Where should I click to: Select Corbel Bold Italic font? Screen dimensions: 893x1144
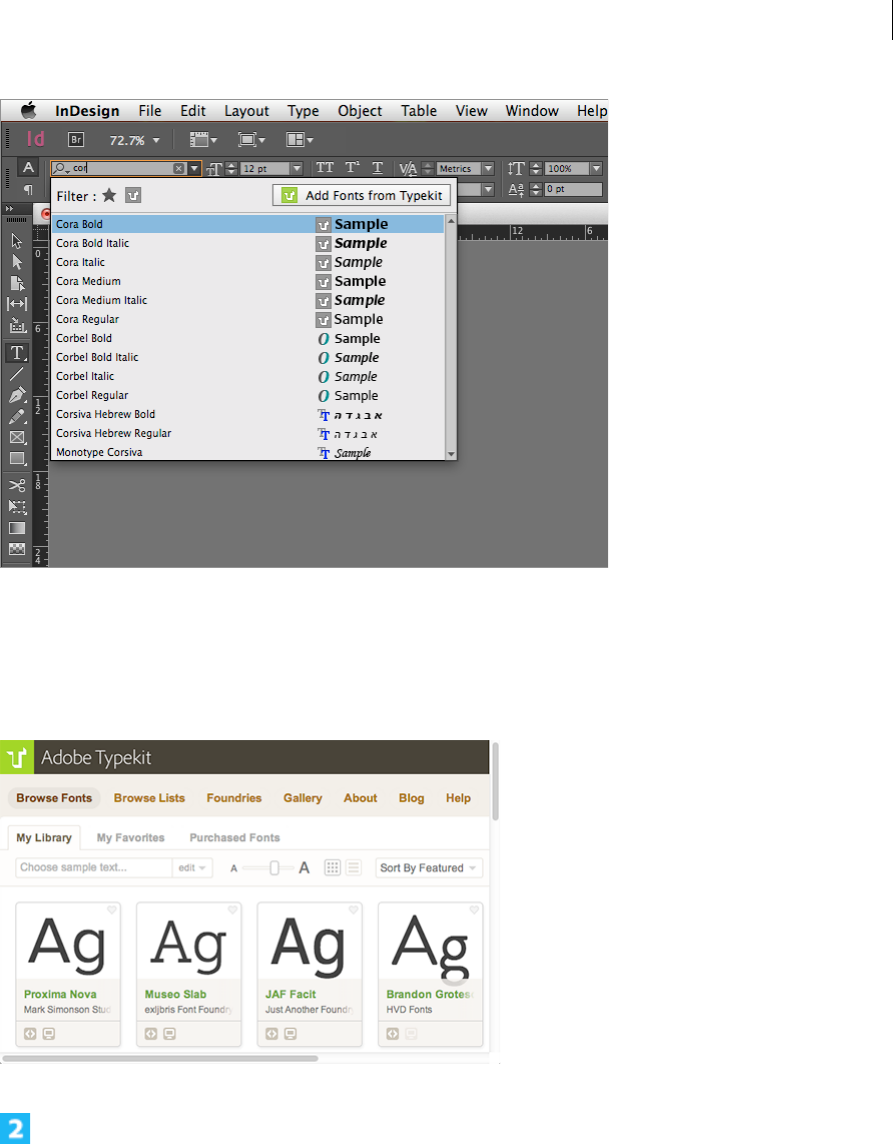248,358
